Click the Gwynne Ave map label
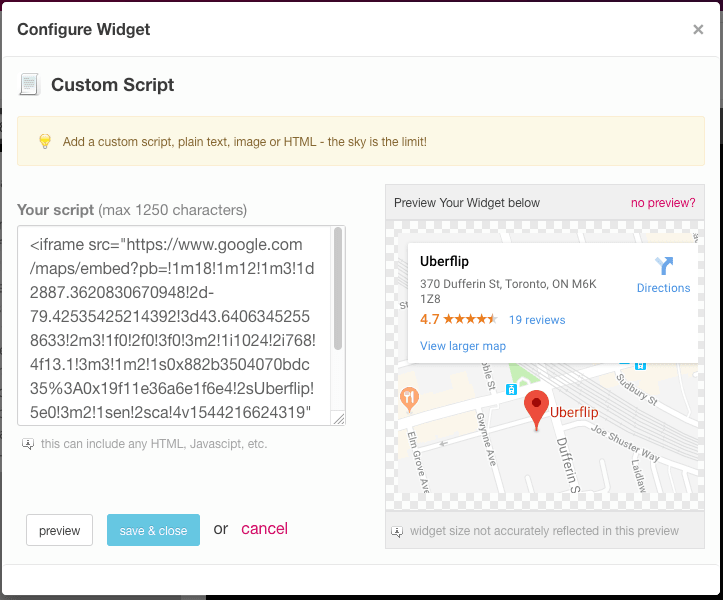 [x=486, y=439]
